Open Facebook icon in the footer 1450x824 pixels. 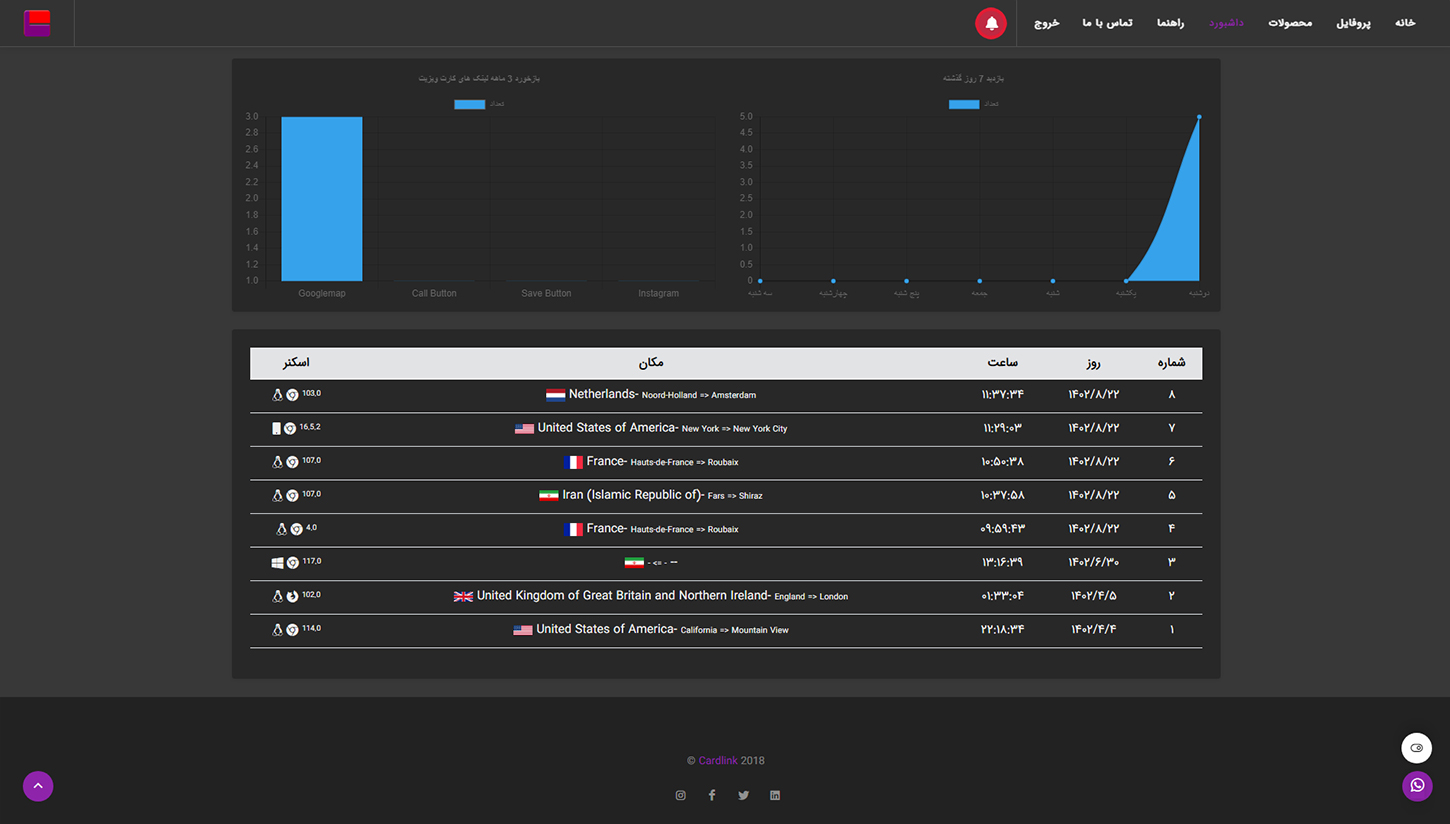click(x=712, y=796)
